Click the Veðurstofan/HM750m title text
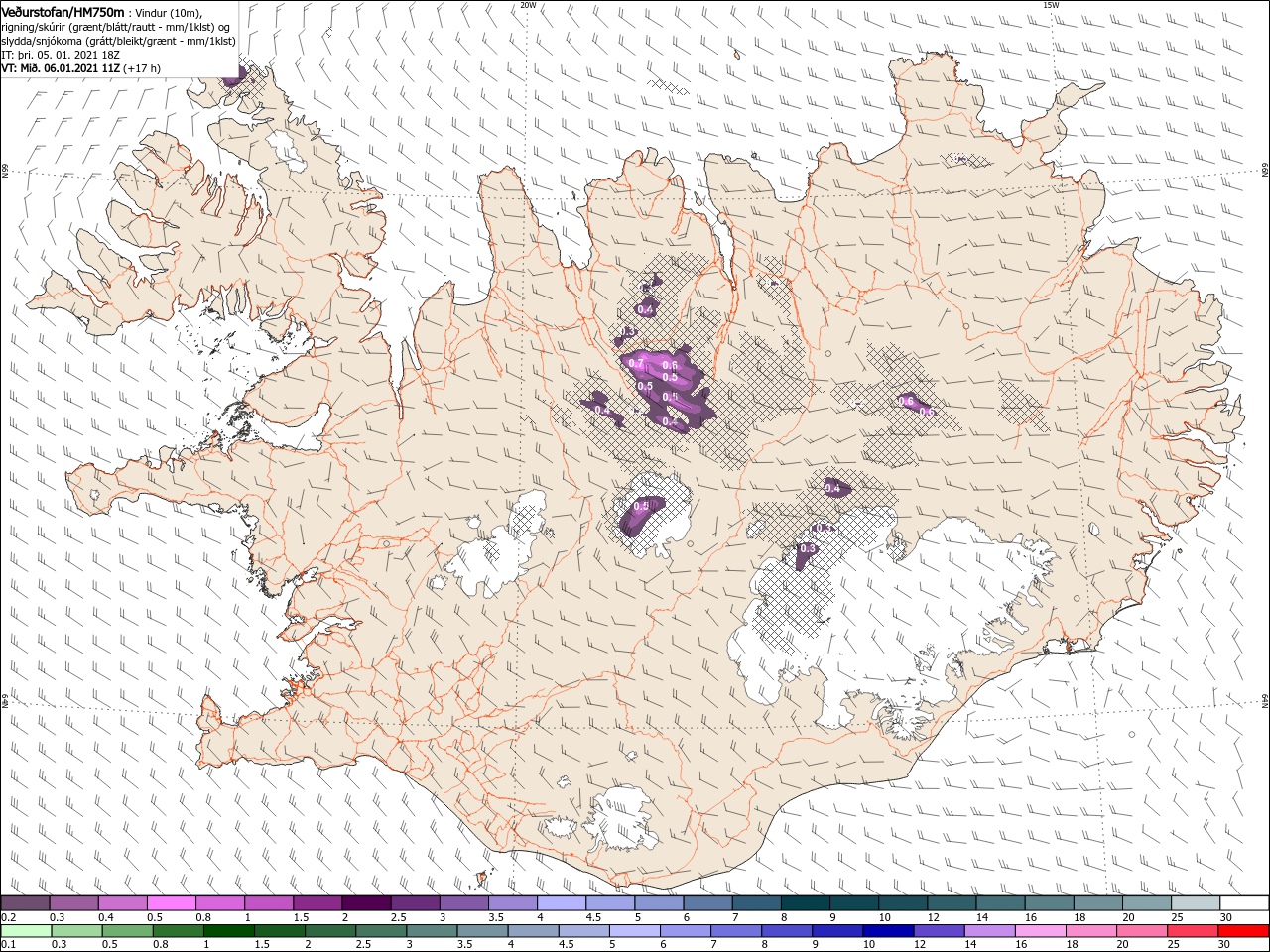The width and height of the screenshot is (1270, 952). tap(63, 12)
